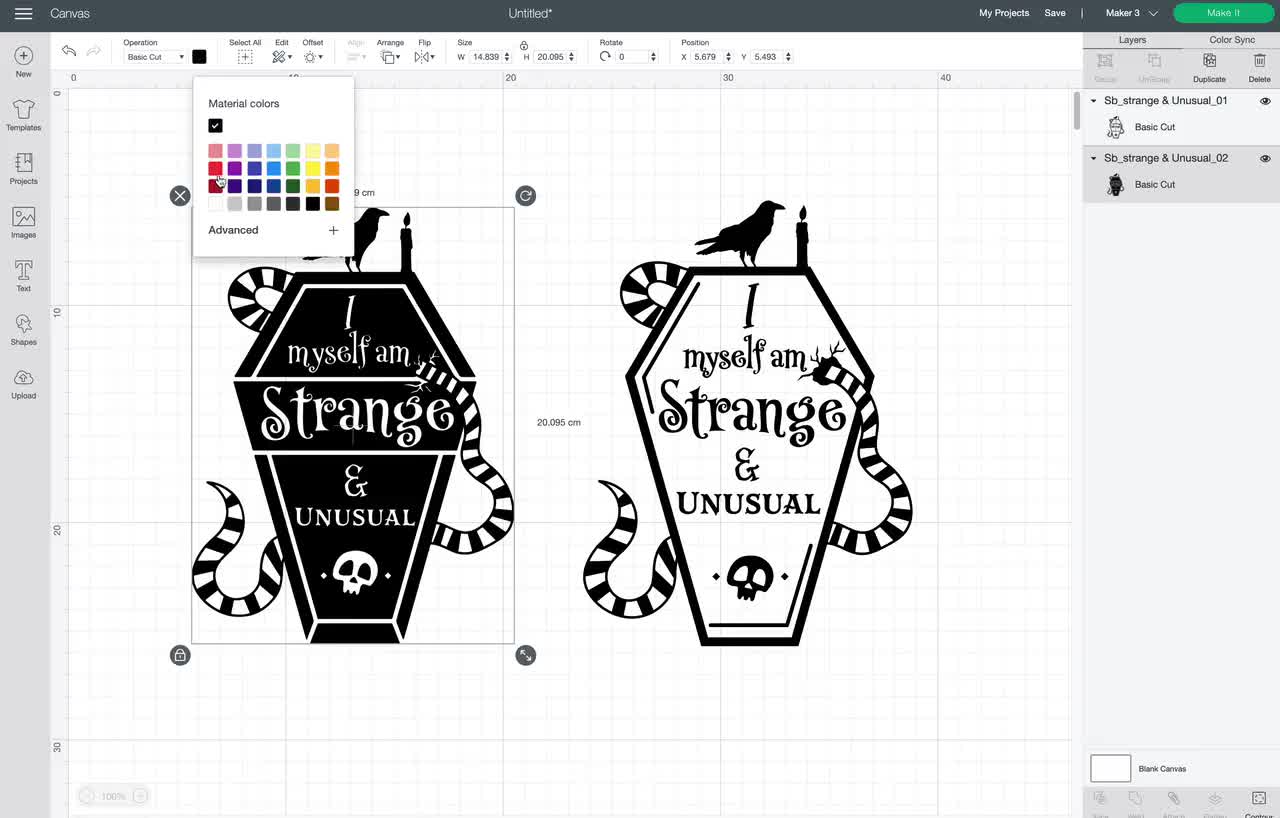Click the Y position stepper
The image size is (1280, 818).
788,57
